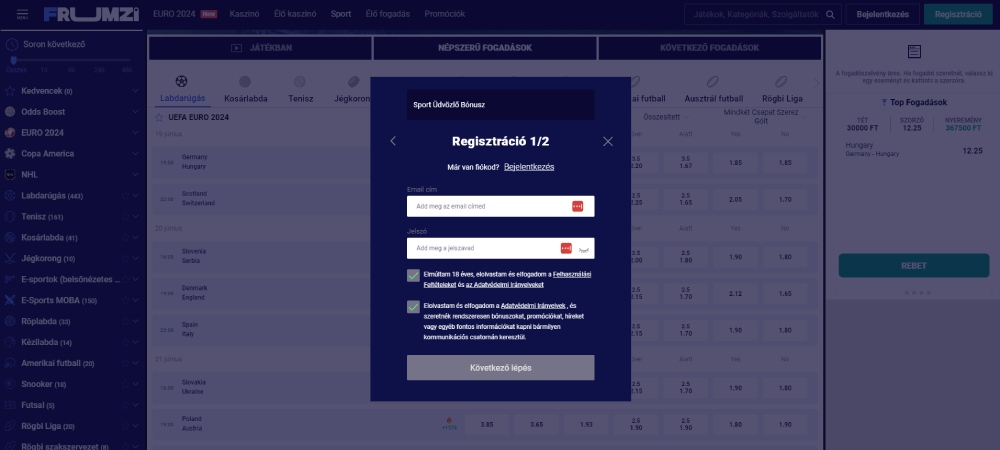The image size is (1000, 450).
Task: Open the hamburger menu icon
Action: click(x=22, y=14)
